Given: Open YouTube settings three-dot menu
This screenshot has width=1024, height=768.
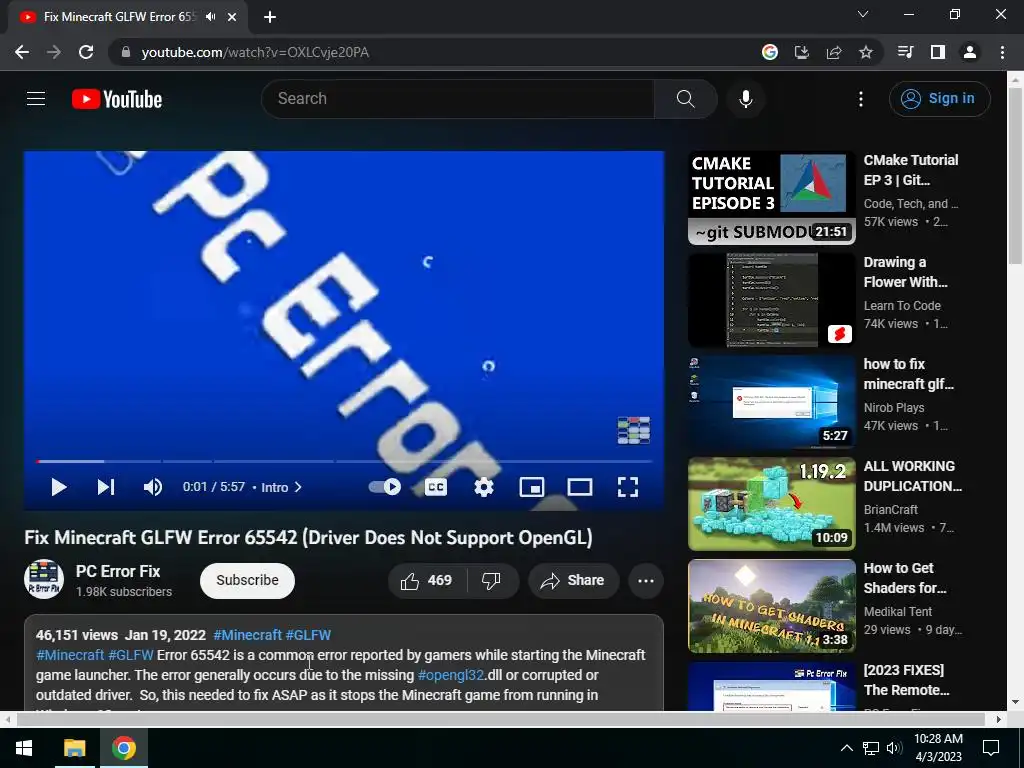Looking at the screenshot, I should click(861, 99).
